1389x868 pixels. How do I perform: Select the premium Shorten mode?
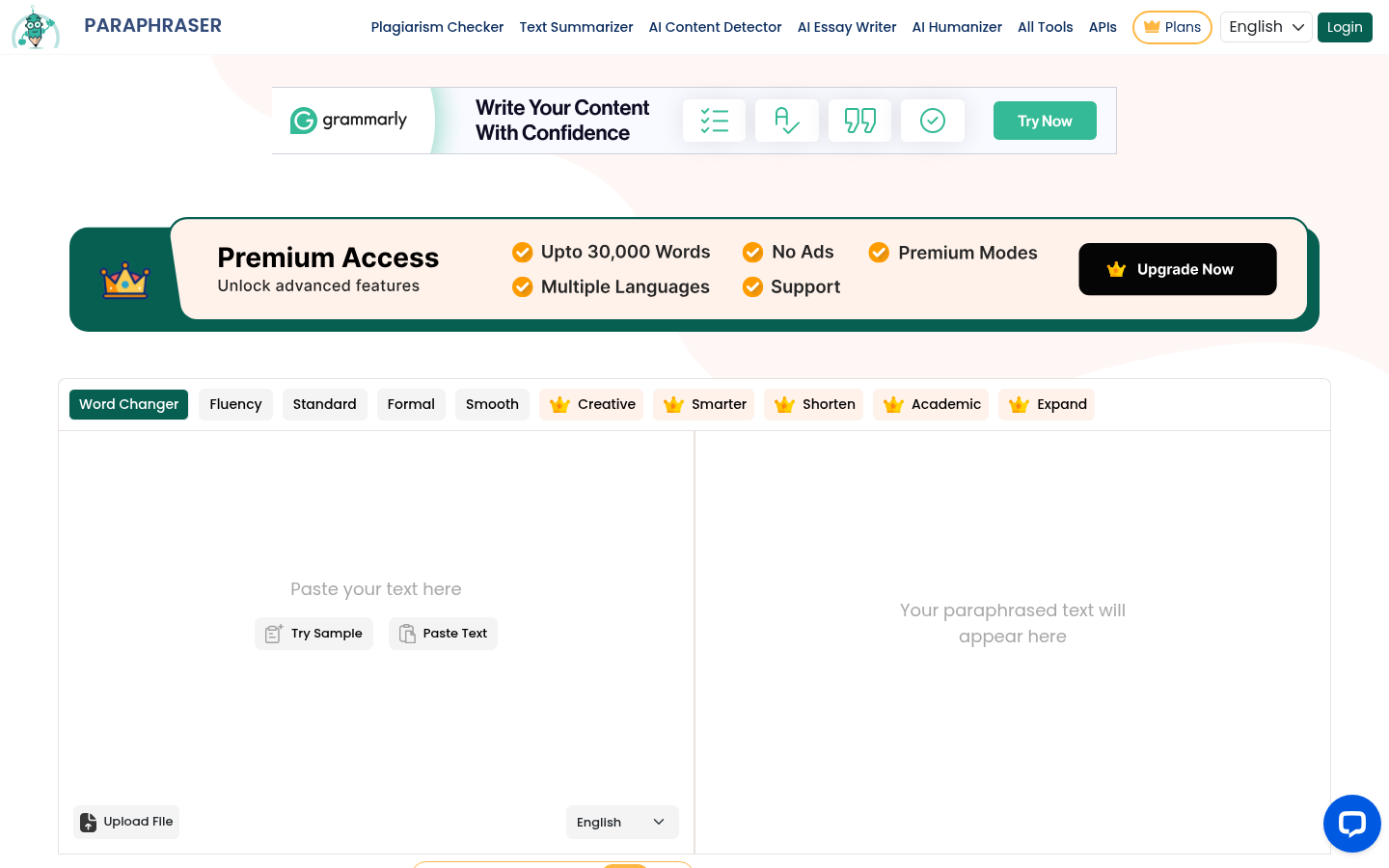pyautogui.click(x=814, y=404)
